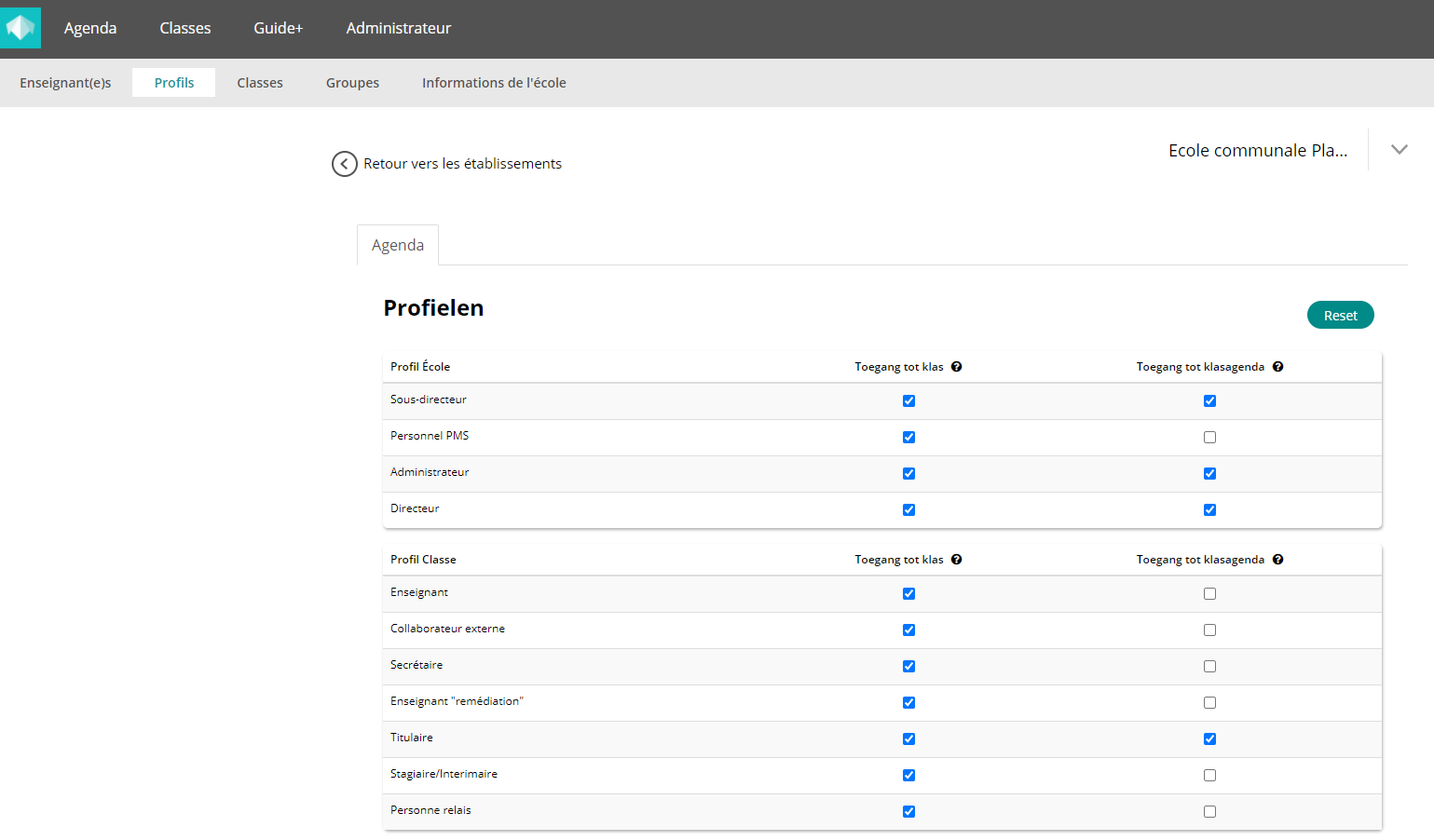
Task: Open Guide+ in the top navigation
Action: pyautogui.click(x=278, y=28)
